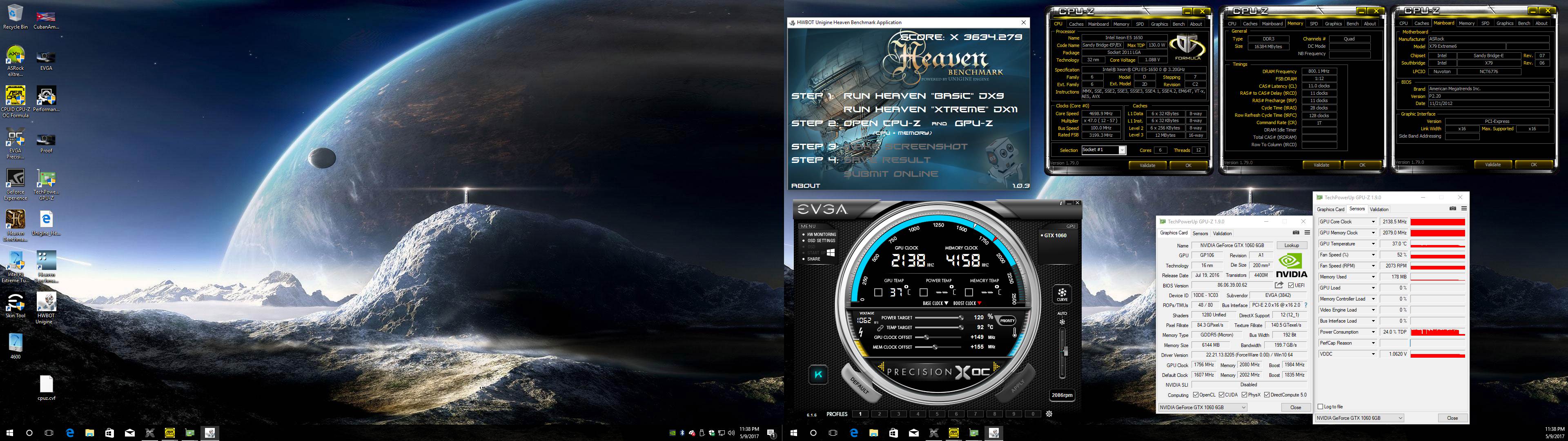Open HW Monitoring in Precision menu

coord(821,234)
